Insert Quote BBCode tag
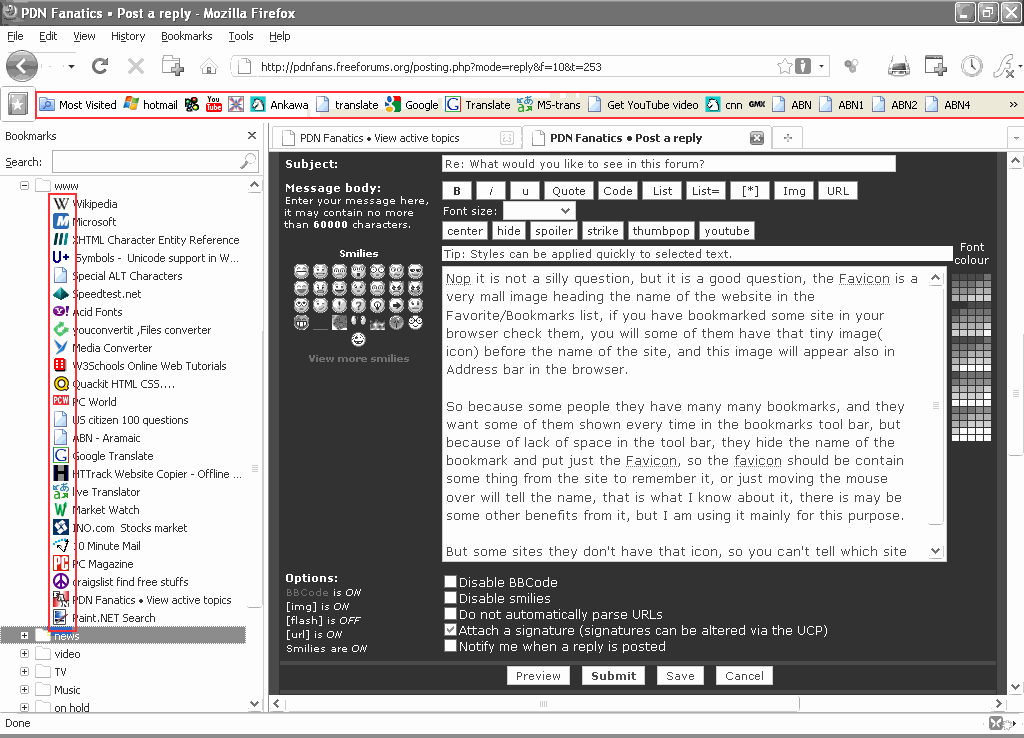Screen dimensions: 1024x738 point(568,191)
